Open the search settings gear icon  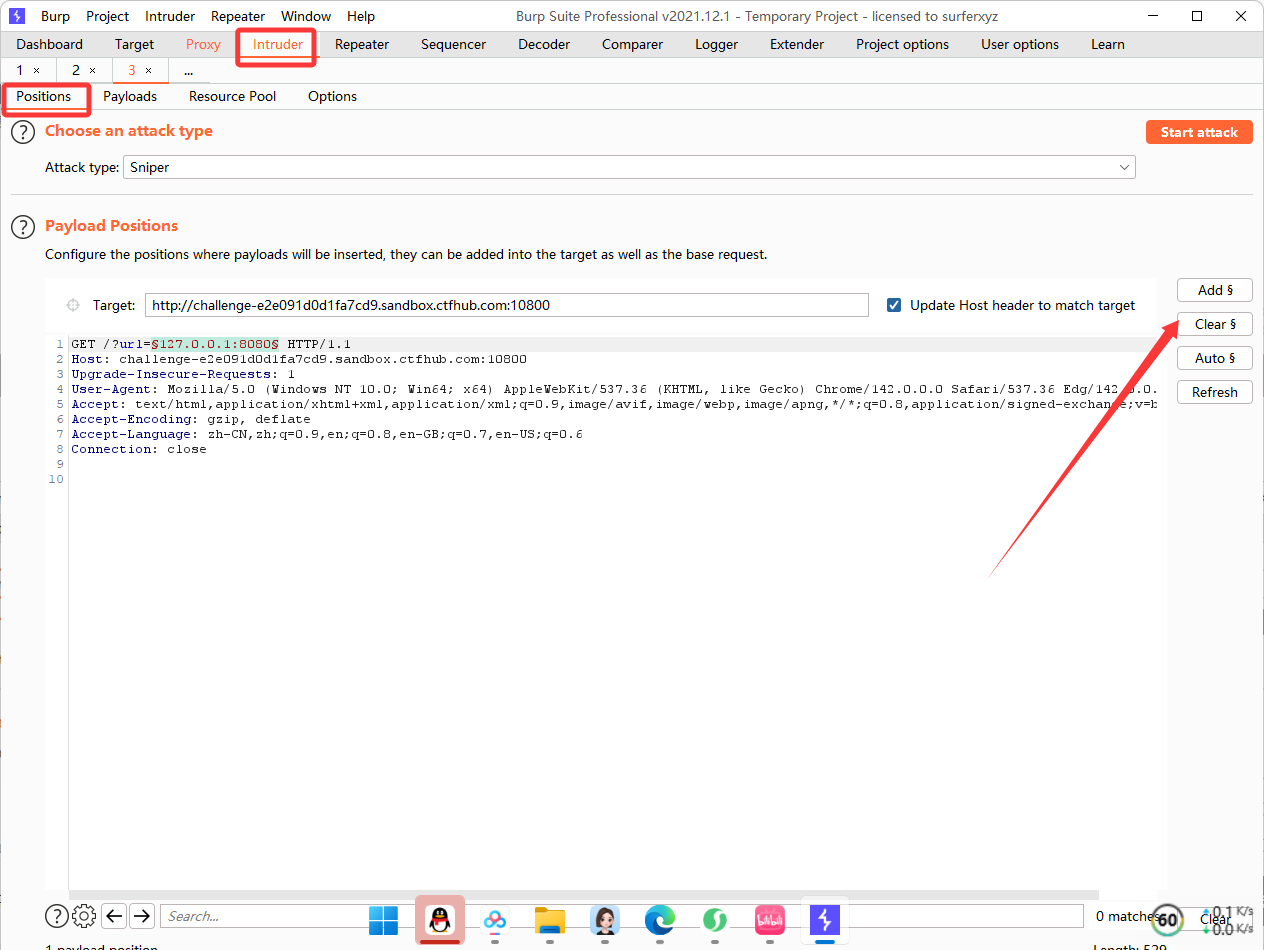(84, 916)
